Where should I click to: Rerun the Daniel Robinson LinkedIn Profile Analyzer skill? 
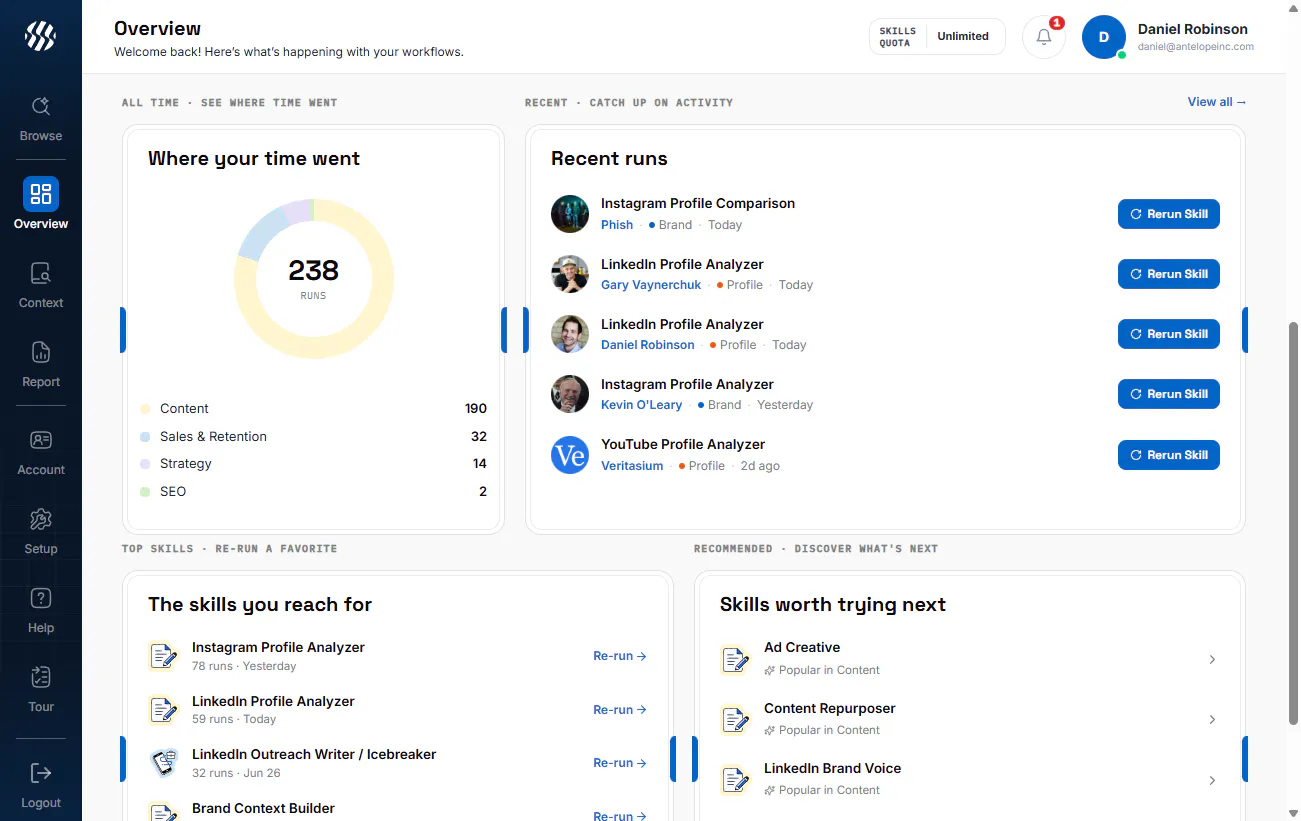pyautogui.click(x=1168, y=334)
